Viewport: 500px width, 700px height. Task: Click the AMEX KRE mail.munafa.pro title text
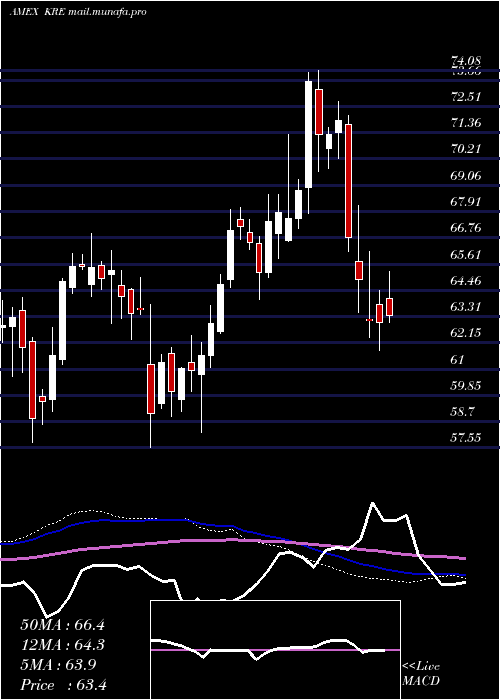pyautogui.click(x=79, y=12)
